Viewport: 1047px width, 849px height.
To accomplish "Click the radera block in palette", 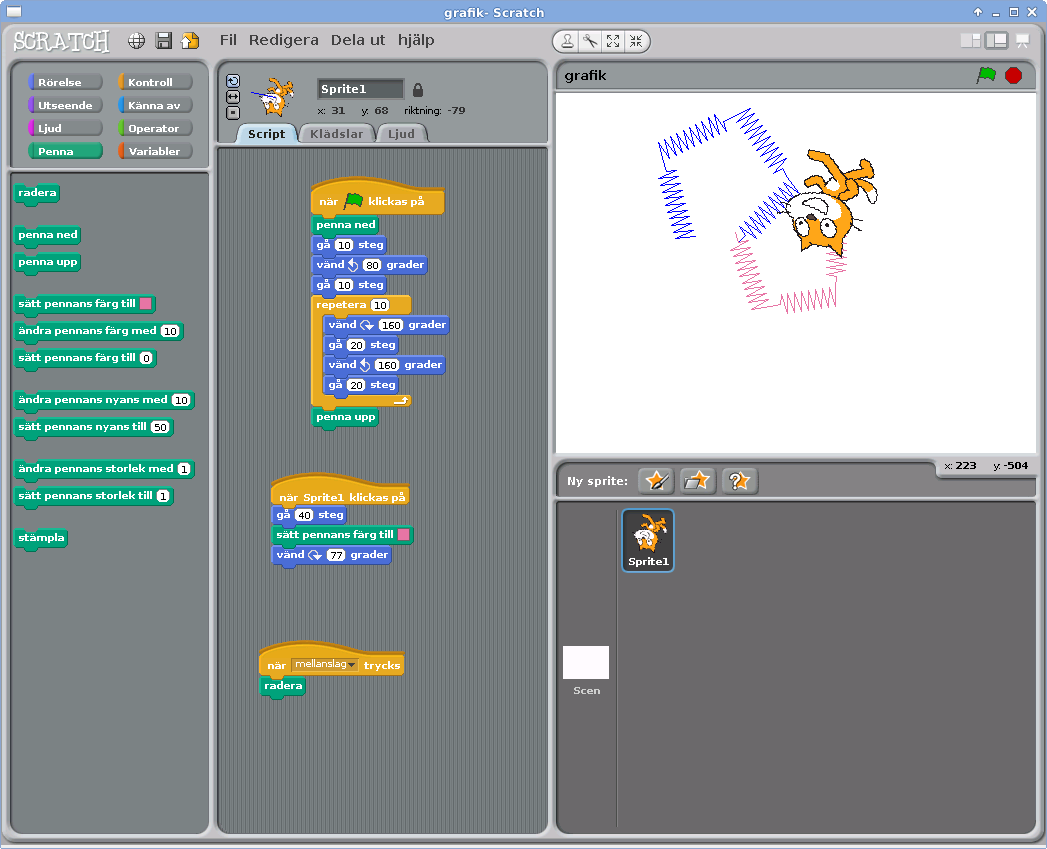I will tap(37, 193).
